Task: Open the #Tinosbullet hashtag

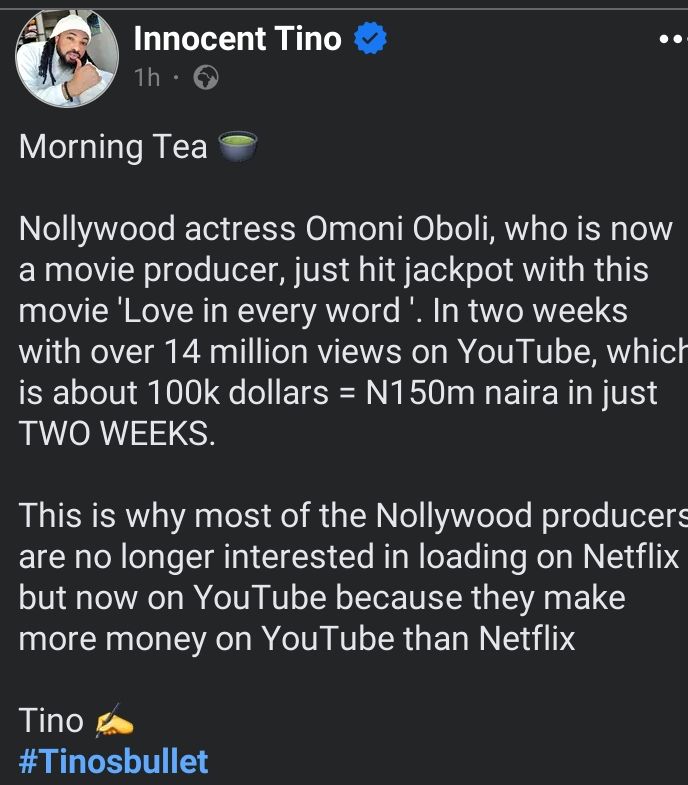Action: (114, 761)
